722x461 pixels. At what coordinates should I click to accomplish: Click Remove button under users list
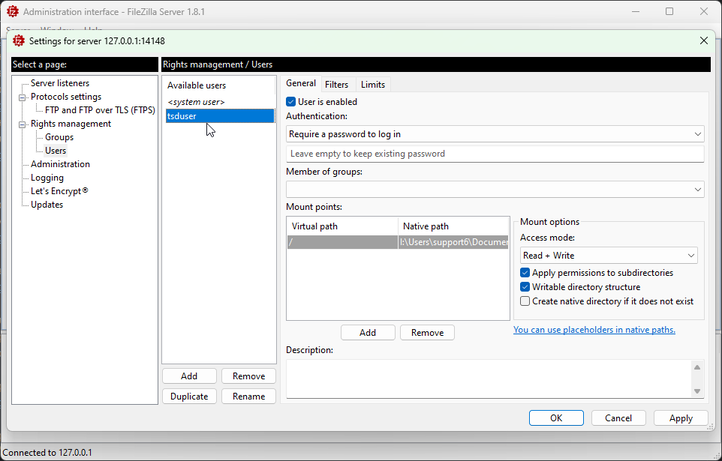(249, 376)
